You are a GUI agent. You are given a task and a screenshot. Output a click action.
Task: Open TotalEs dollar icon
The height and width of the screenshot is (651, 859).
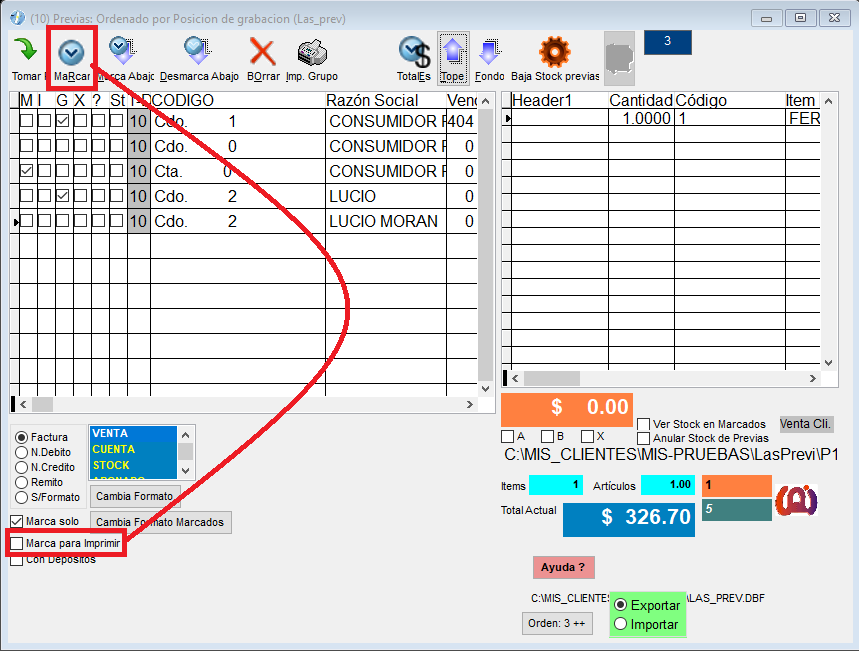[x=413, y=52]
